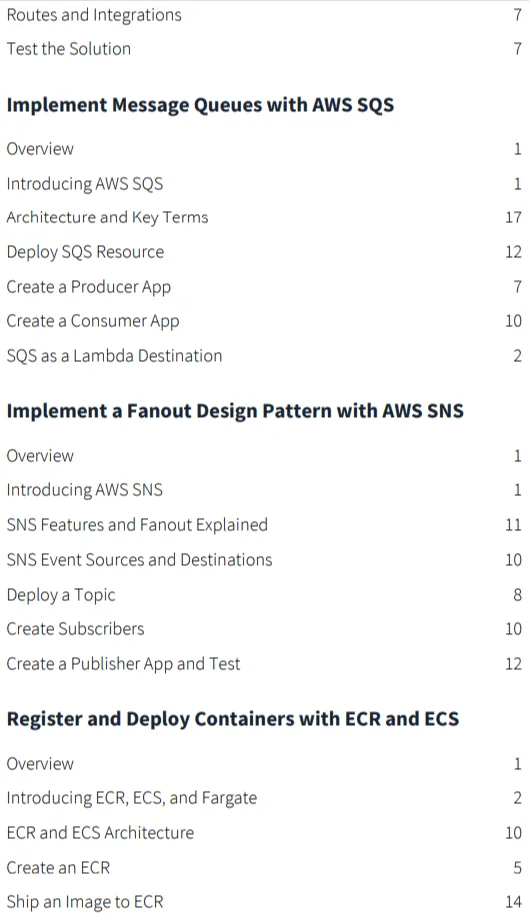Select Create Subscribers entry

click(x=75, y=629)
